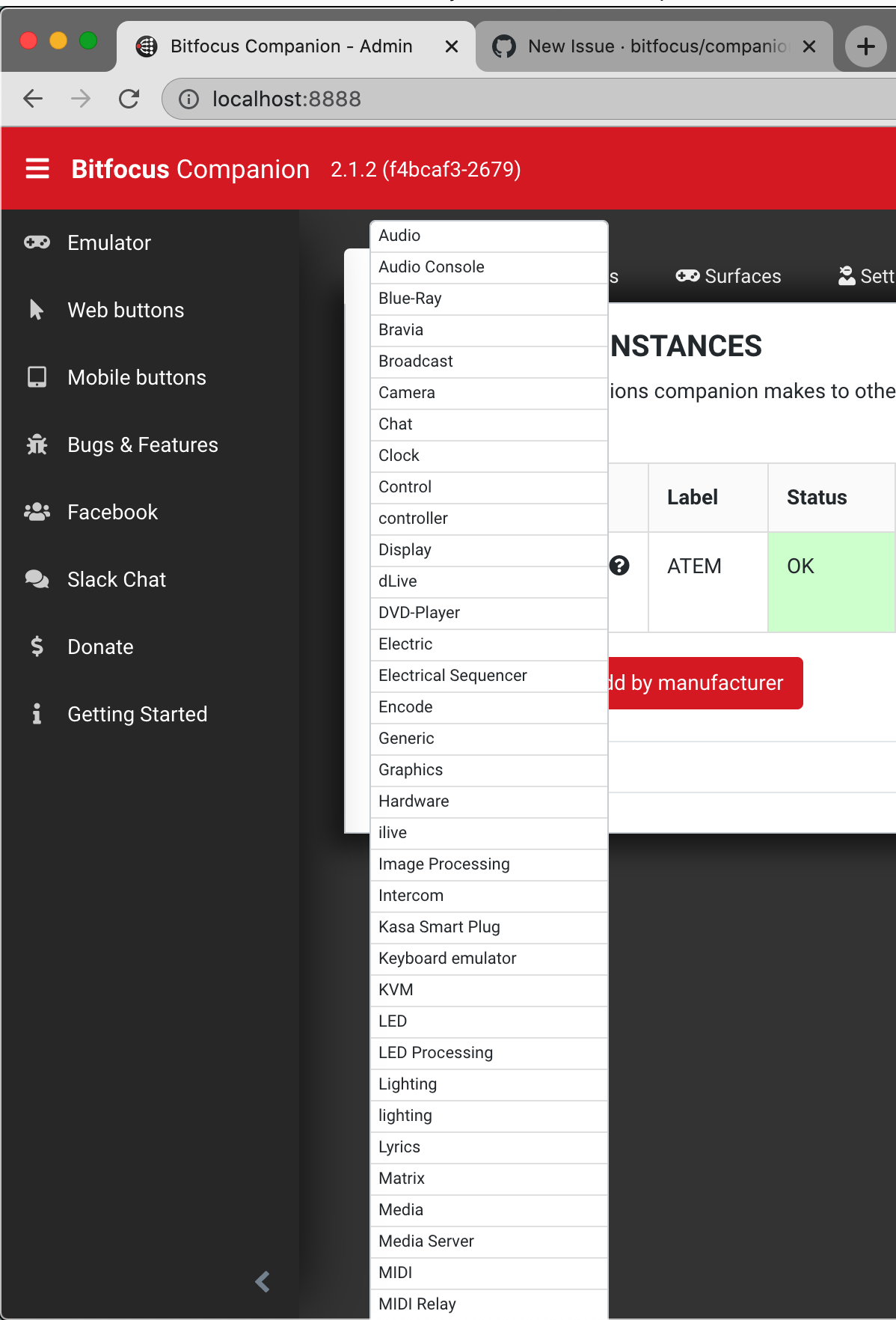Select Lyrics category
Viewport: 896px width, 1320px height.
[489, 1147]
